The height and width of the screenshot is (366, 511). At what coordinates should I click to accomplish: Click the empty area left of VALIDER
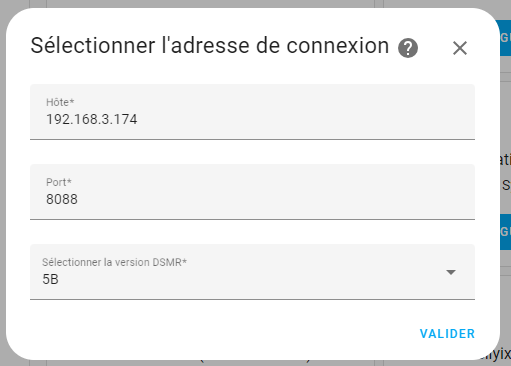220,334
